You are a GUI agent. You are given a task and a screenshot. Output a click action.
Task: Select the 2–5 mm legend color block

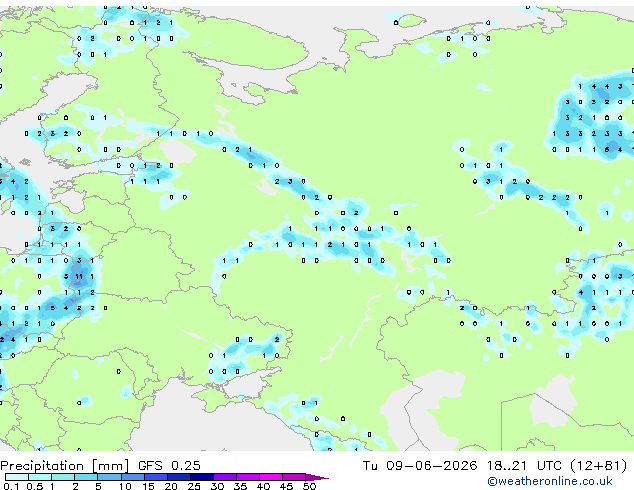pyautogui.click(x=86, y=477)
